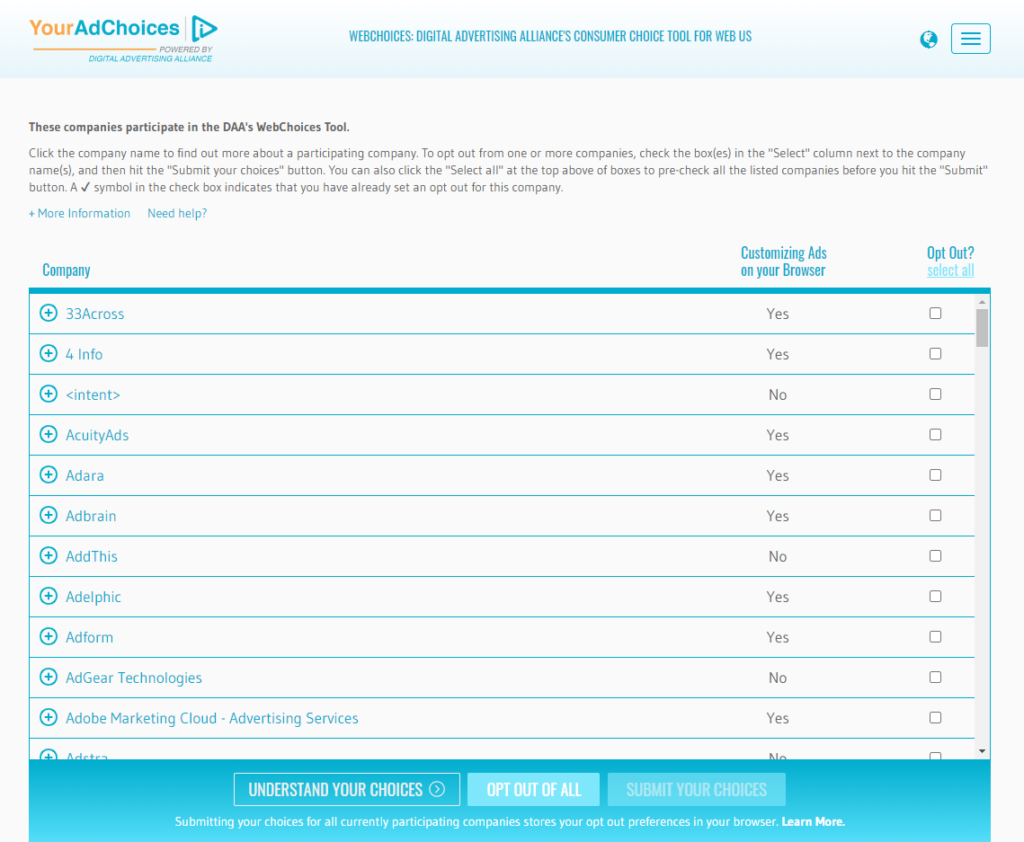Screen dimensions: 1024x842
Task: Open AdGear Technologies company link
Action: [134, 678]
